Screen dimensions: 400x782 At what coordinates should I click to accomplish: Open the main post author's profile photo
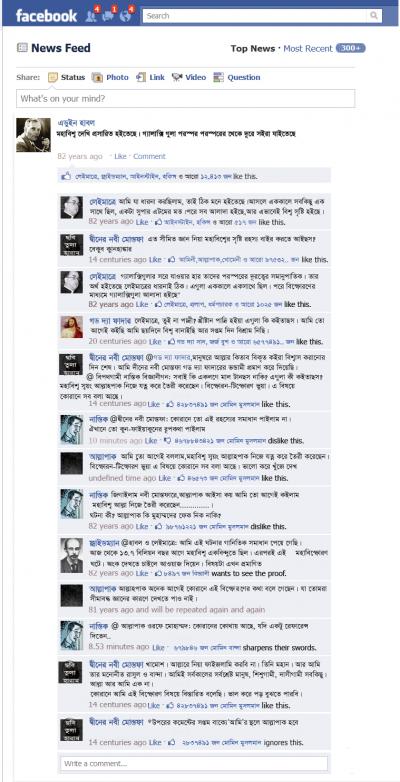click(33, 135)
